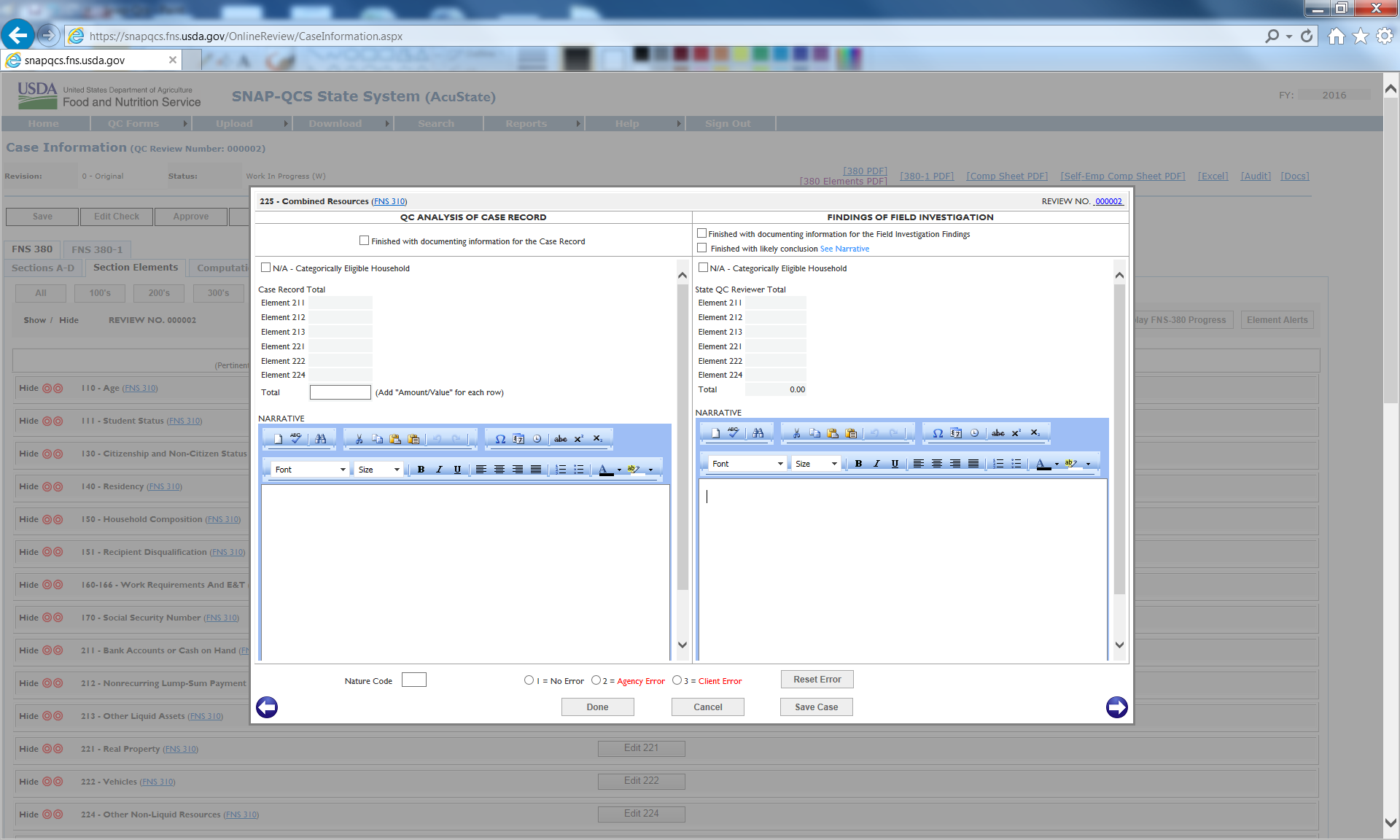This screenshot has width=1400, height=840.
Task: Insert special character with Omega icon in right editor
Action: (x=938, y=433)
